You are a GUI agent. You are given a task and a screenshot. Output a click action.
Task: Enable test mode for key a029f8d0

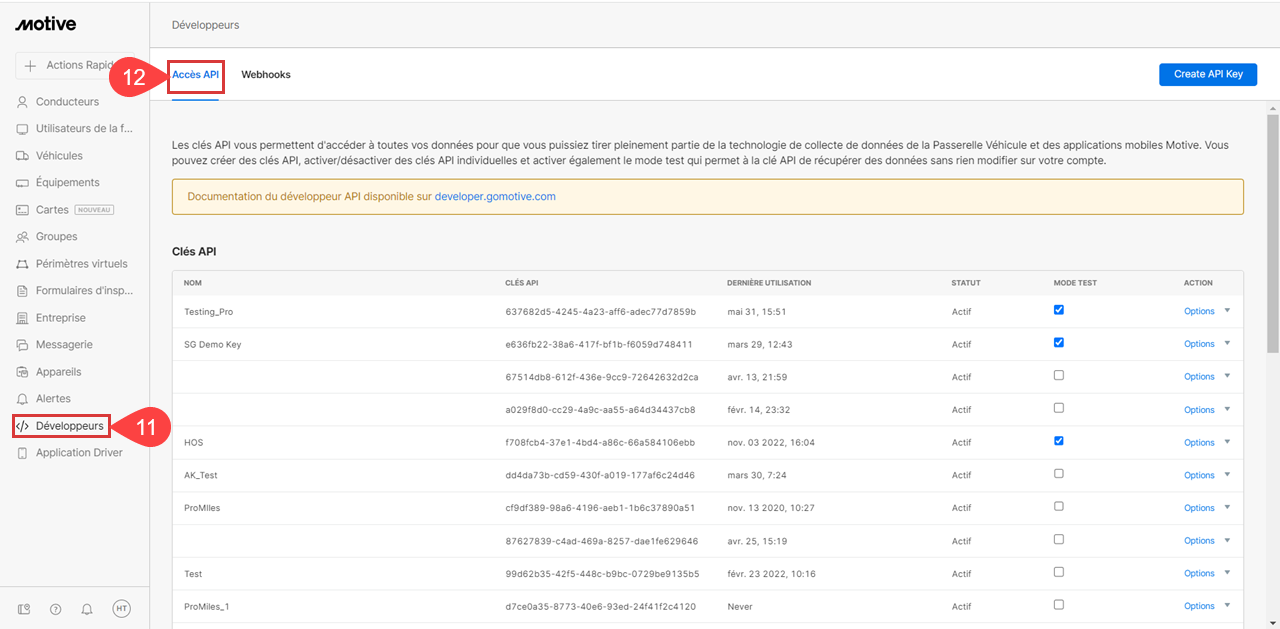click(1059, 408)
